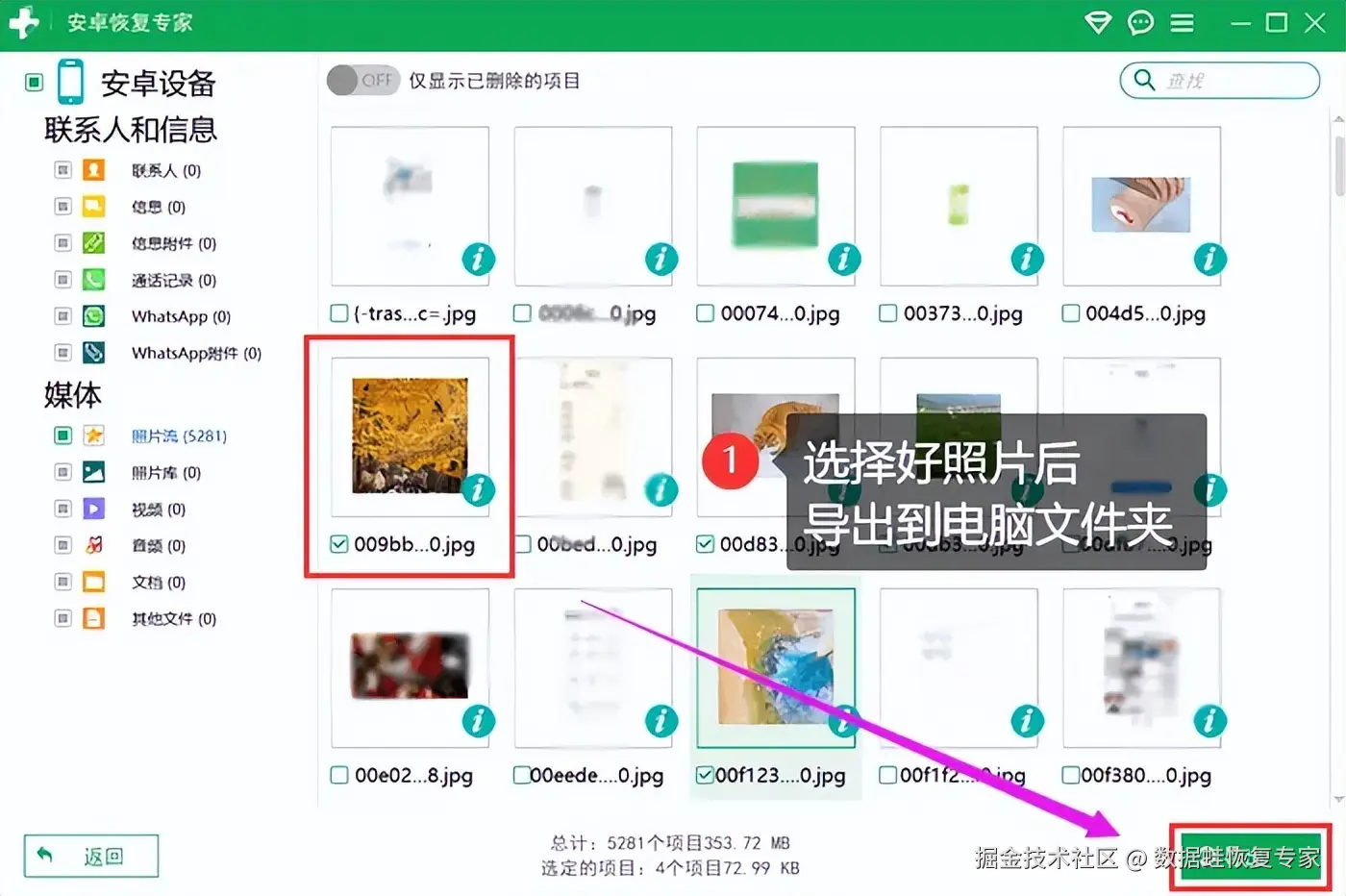
Task: Click the 文档 documents folder icon
Action: (x=93, y=582)
